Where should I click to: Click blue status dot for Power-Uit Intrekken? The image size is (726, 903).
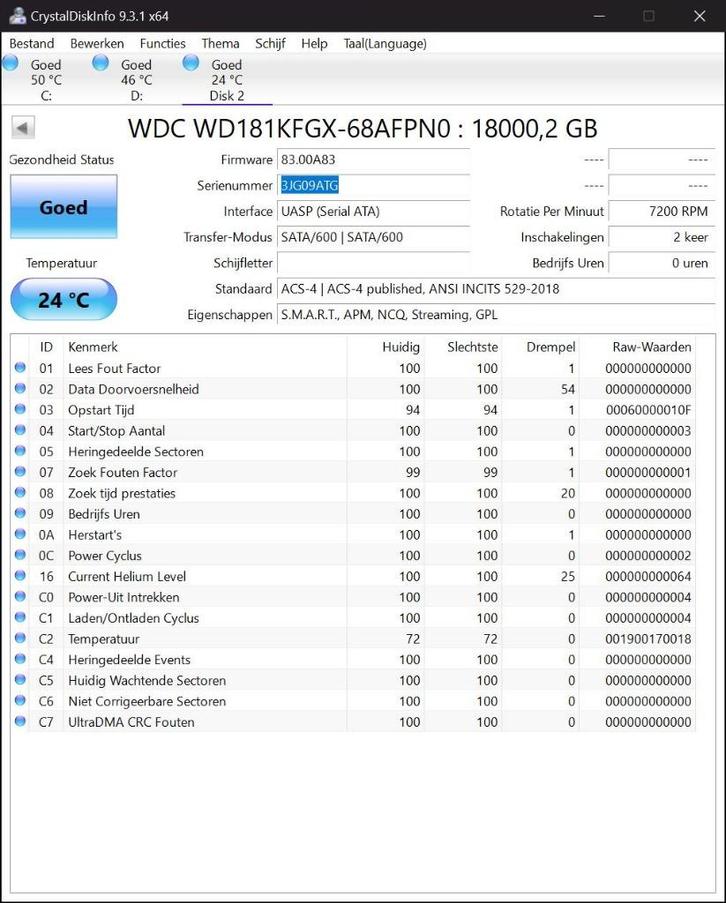tap(20, 596)
